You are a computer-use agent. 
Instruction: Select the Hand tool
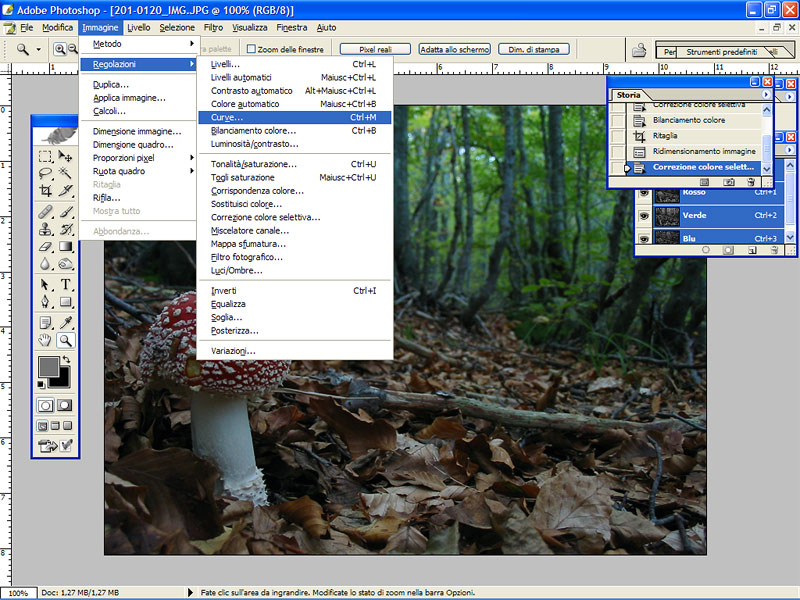45,340
